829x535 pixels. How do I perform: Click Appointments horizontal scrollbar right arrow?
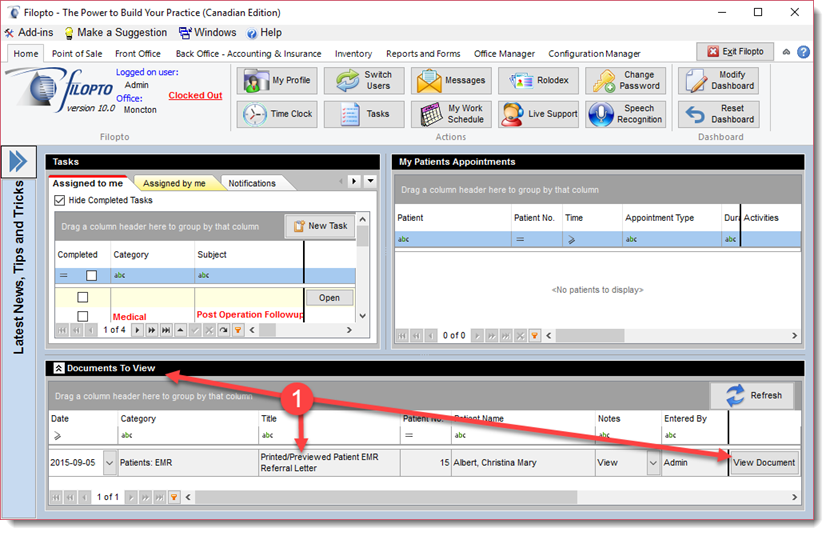coord(794,336)
